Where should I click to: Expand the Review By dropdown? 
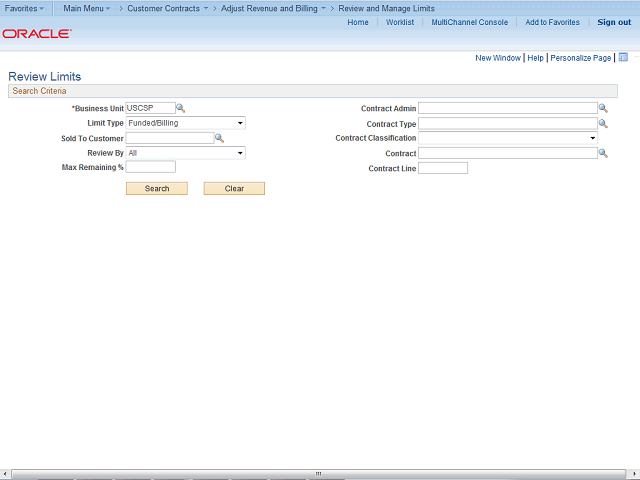186,153
